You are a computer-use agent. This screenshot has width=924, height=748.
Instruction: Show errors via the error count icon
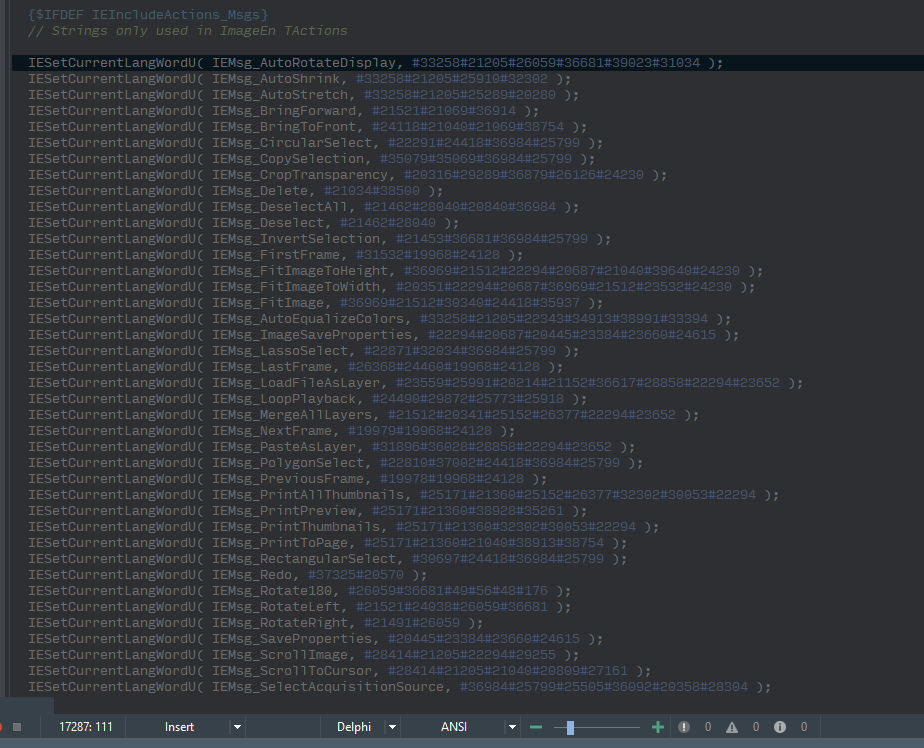pyautogui.click(x=684, y=727)
